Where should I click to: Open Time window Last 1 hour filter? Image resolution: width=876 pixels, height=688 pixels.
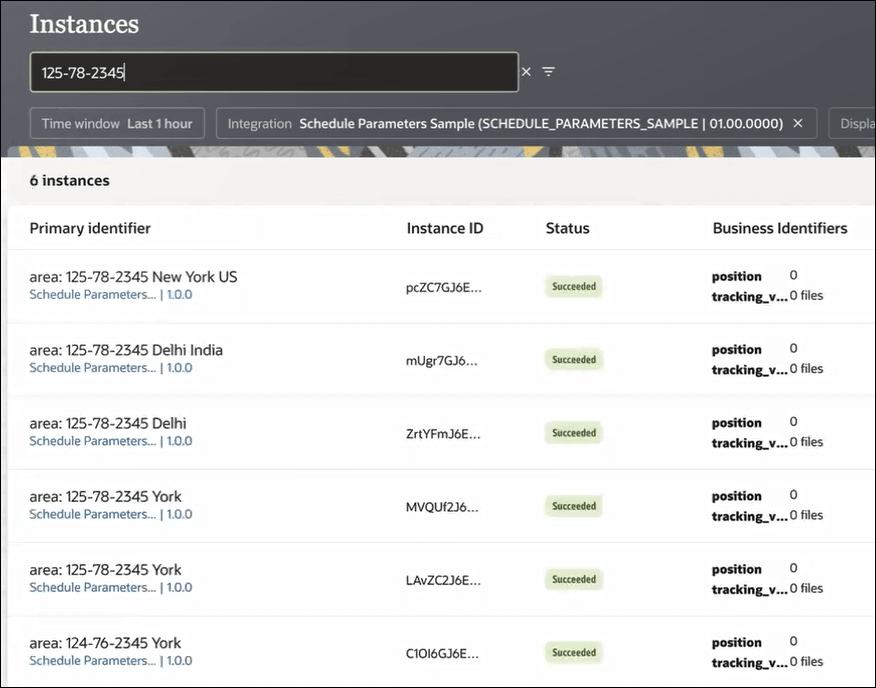[x=117, y=123]
